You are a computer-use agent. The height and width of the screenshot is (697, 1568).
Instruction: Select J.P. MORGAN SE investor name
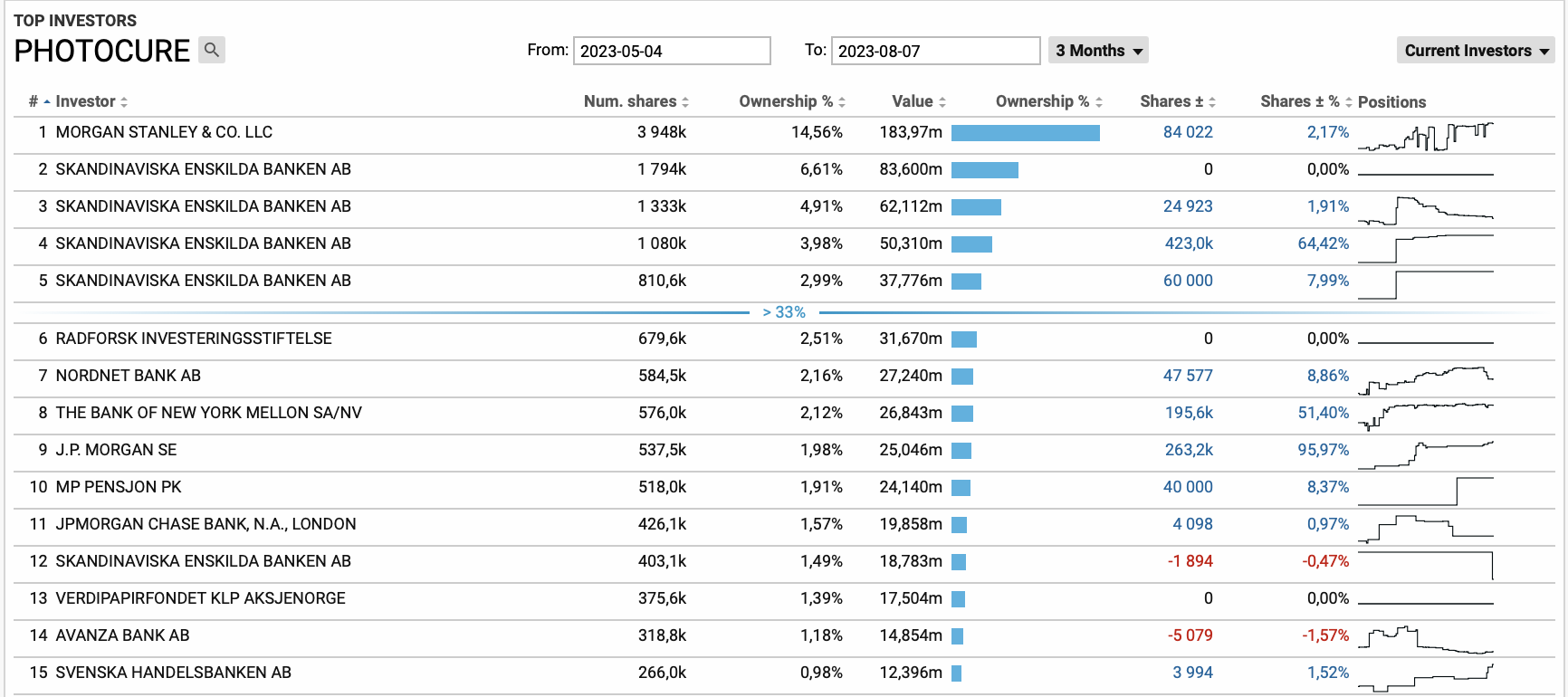click(x=116, y=450)
